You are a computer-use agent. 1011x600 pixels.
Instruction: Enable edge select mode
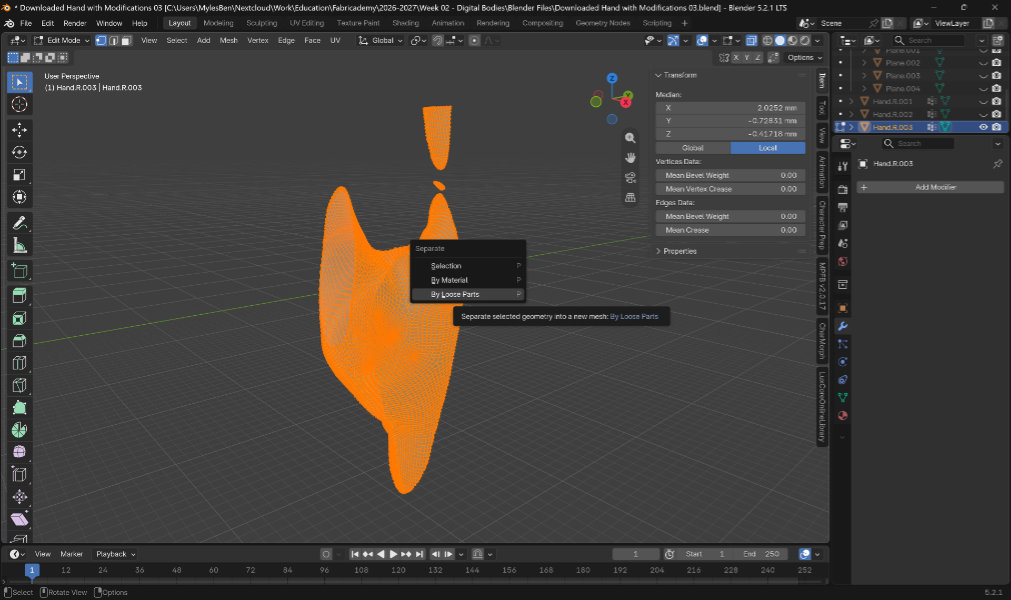click(113, 40)
